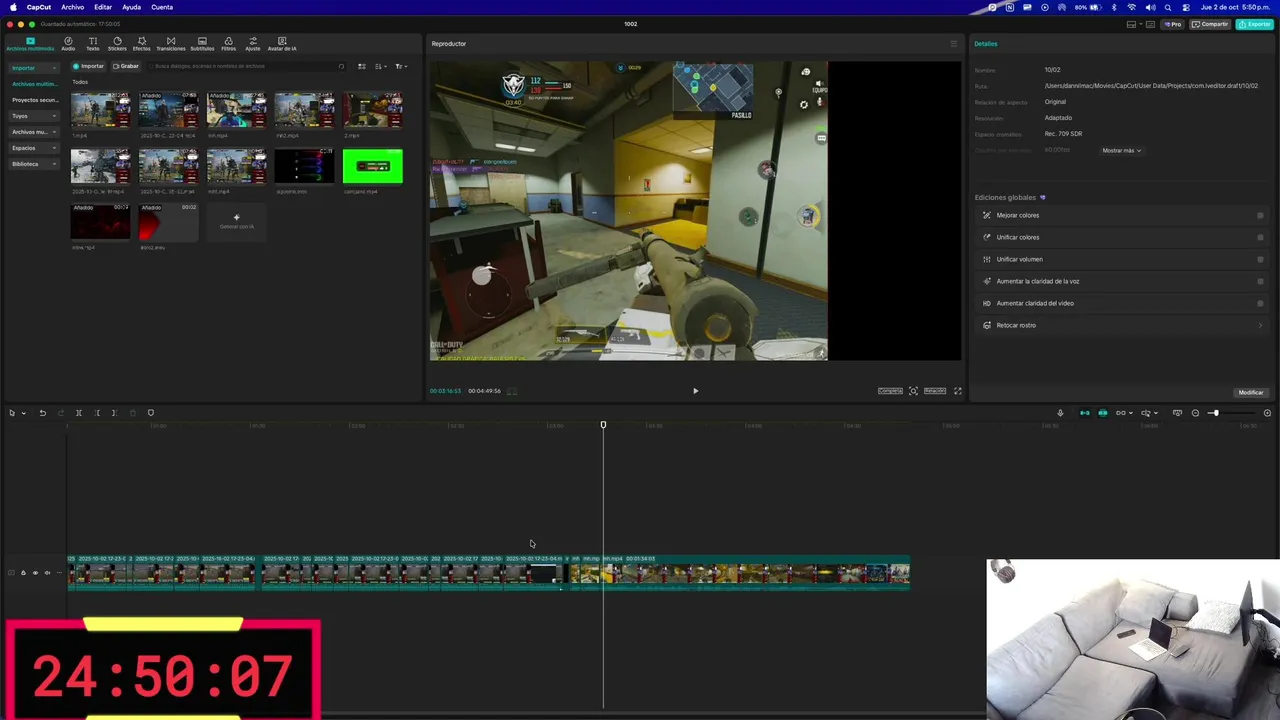
Task: Open the Texto tools tab
Action: tap(93, 44)
